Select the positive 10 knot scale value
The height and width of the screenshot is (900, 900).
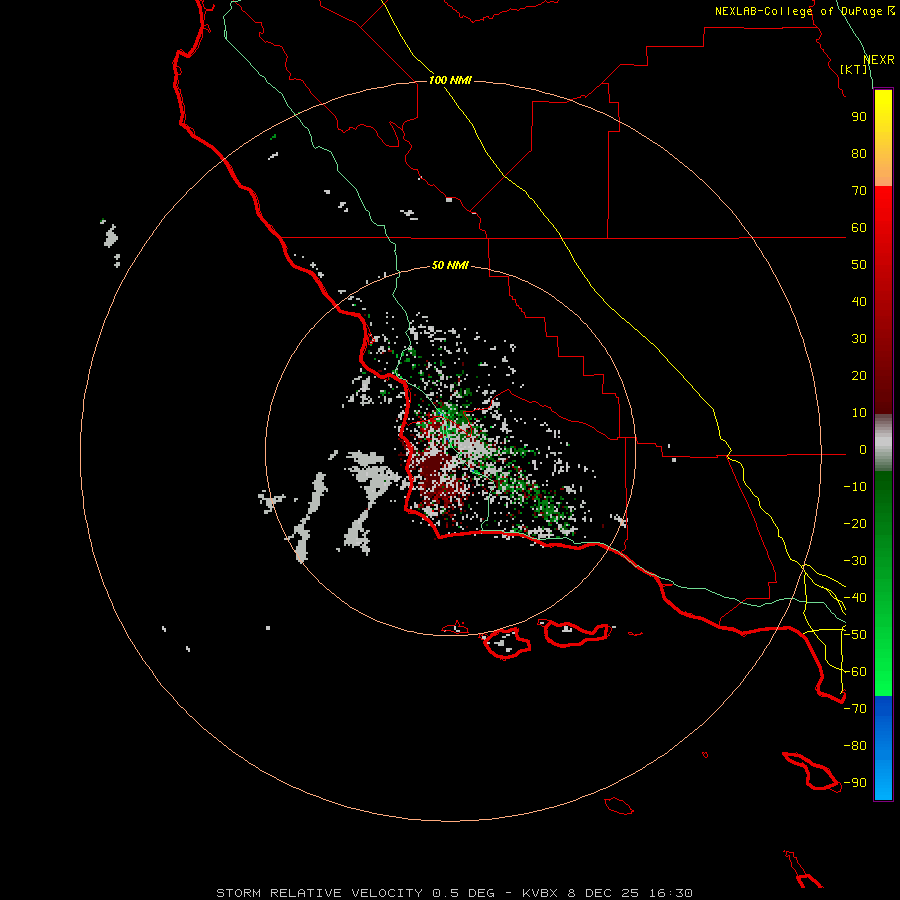point(859,413)
